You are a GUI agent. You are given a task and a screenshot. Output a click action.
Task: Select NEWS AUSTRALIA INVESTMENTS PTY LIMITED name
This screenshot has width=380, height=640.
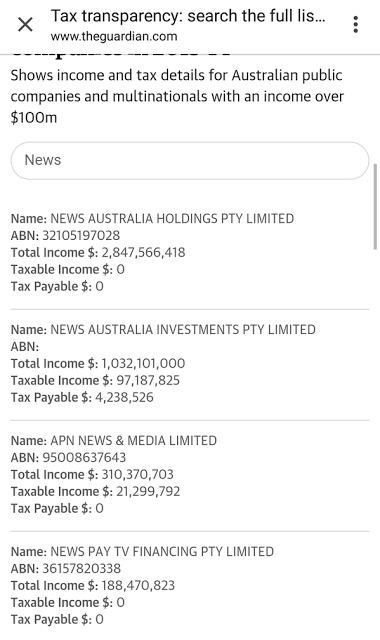point(183,329)
